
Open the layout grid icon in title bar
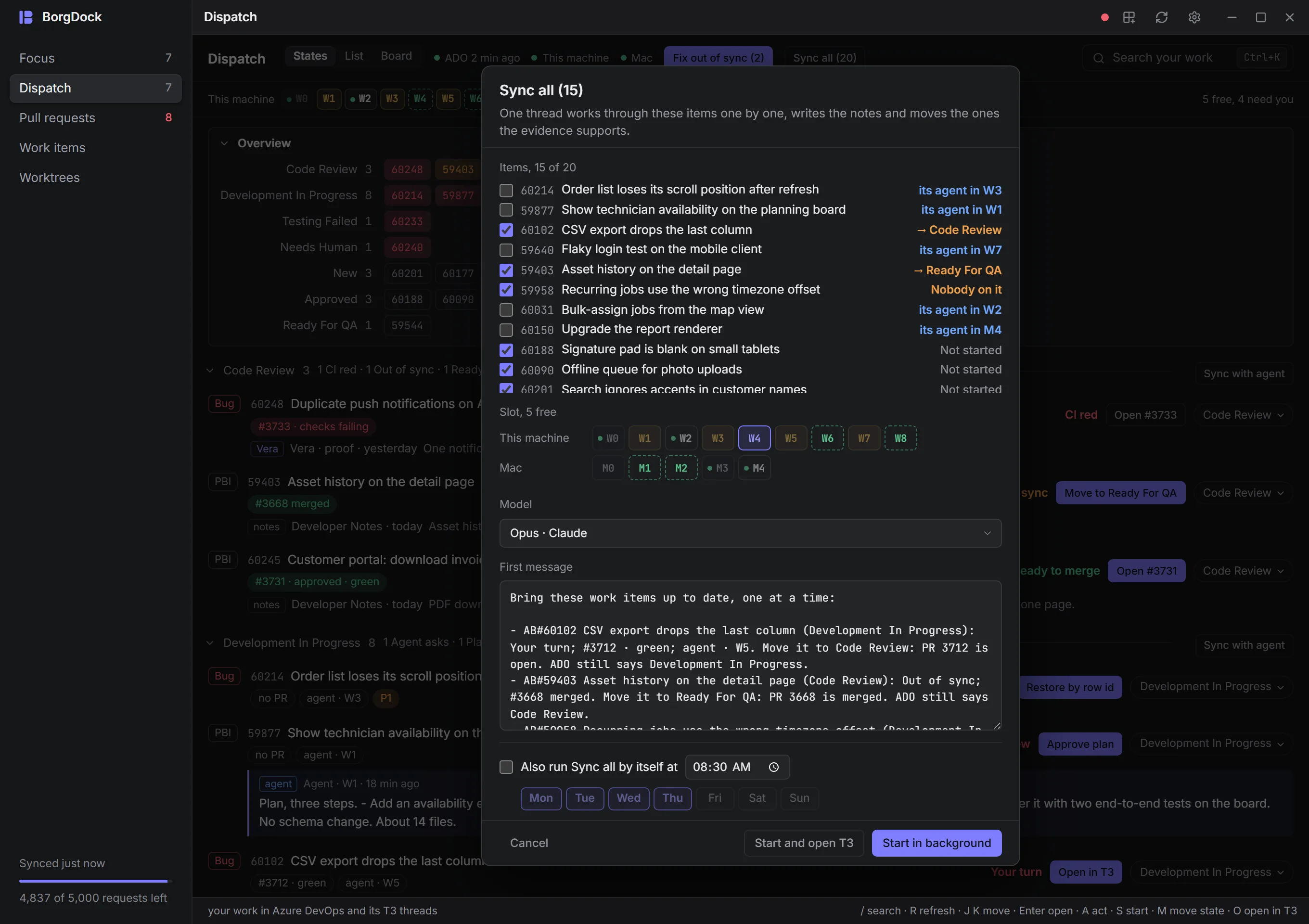tap(1129, 17)
